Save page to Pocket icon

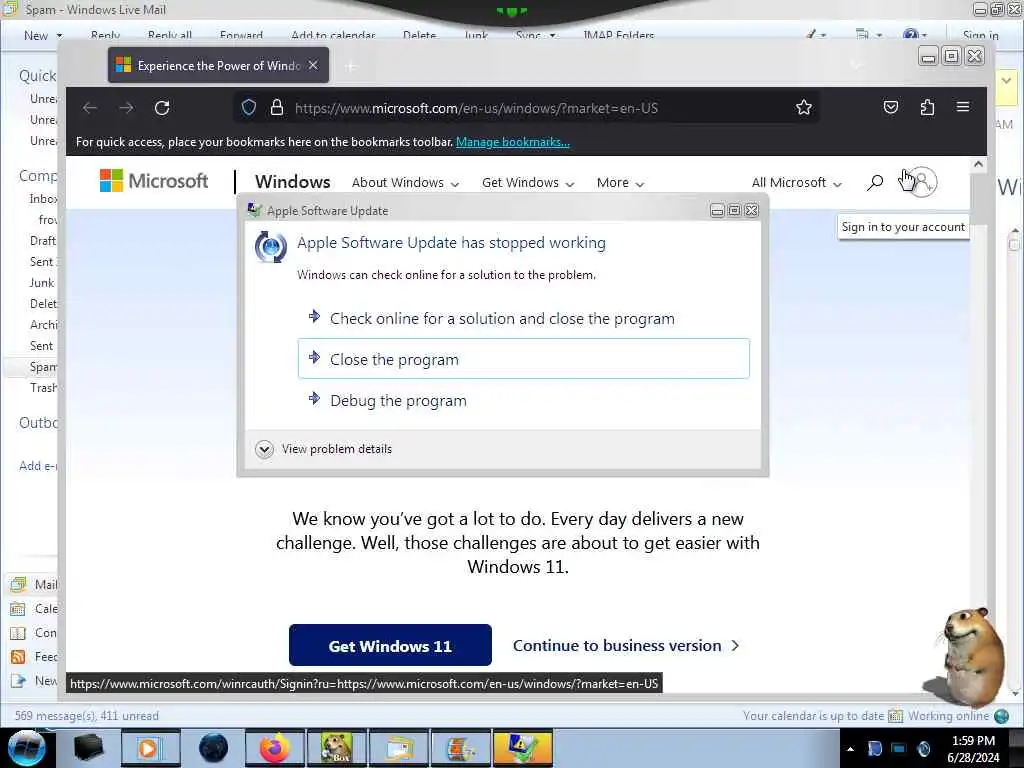tap(891, 107)
